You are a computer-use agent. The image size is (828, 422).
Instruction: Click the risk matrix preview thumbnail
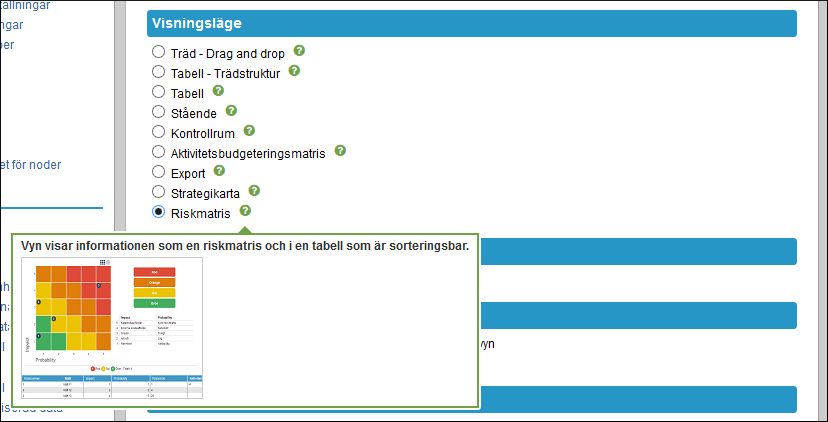click(112, 328)
